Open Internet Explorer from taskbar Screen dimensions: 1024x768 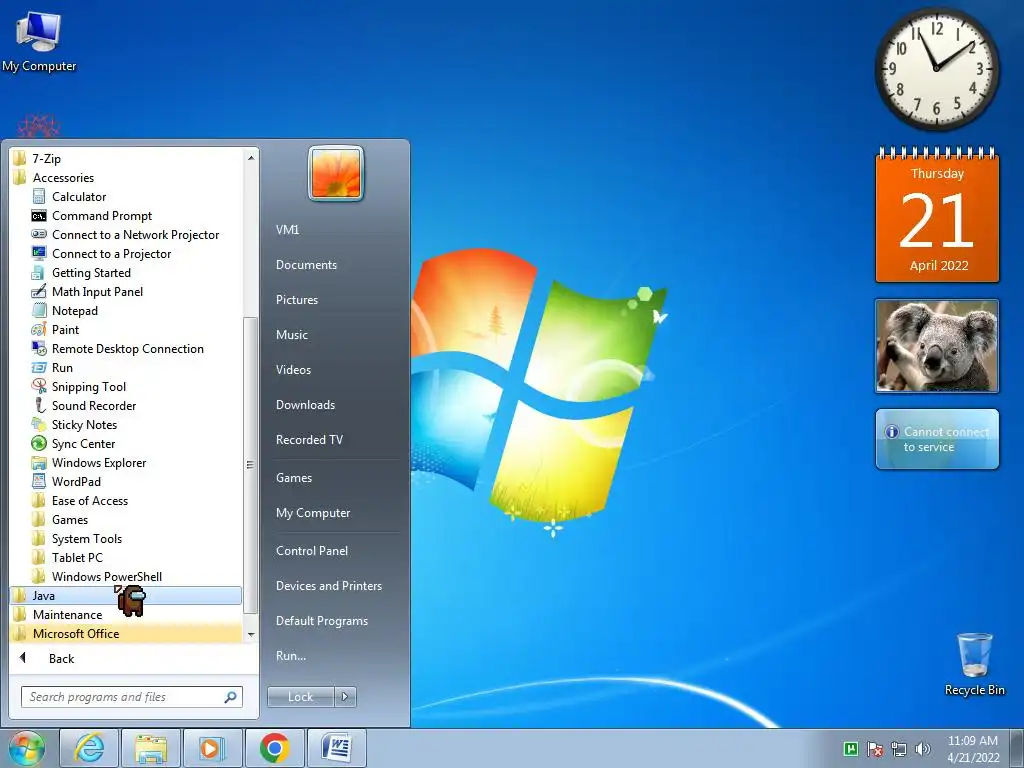point(89,748)
